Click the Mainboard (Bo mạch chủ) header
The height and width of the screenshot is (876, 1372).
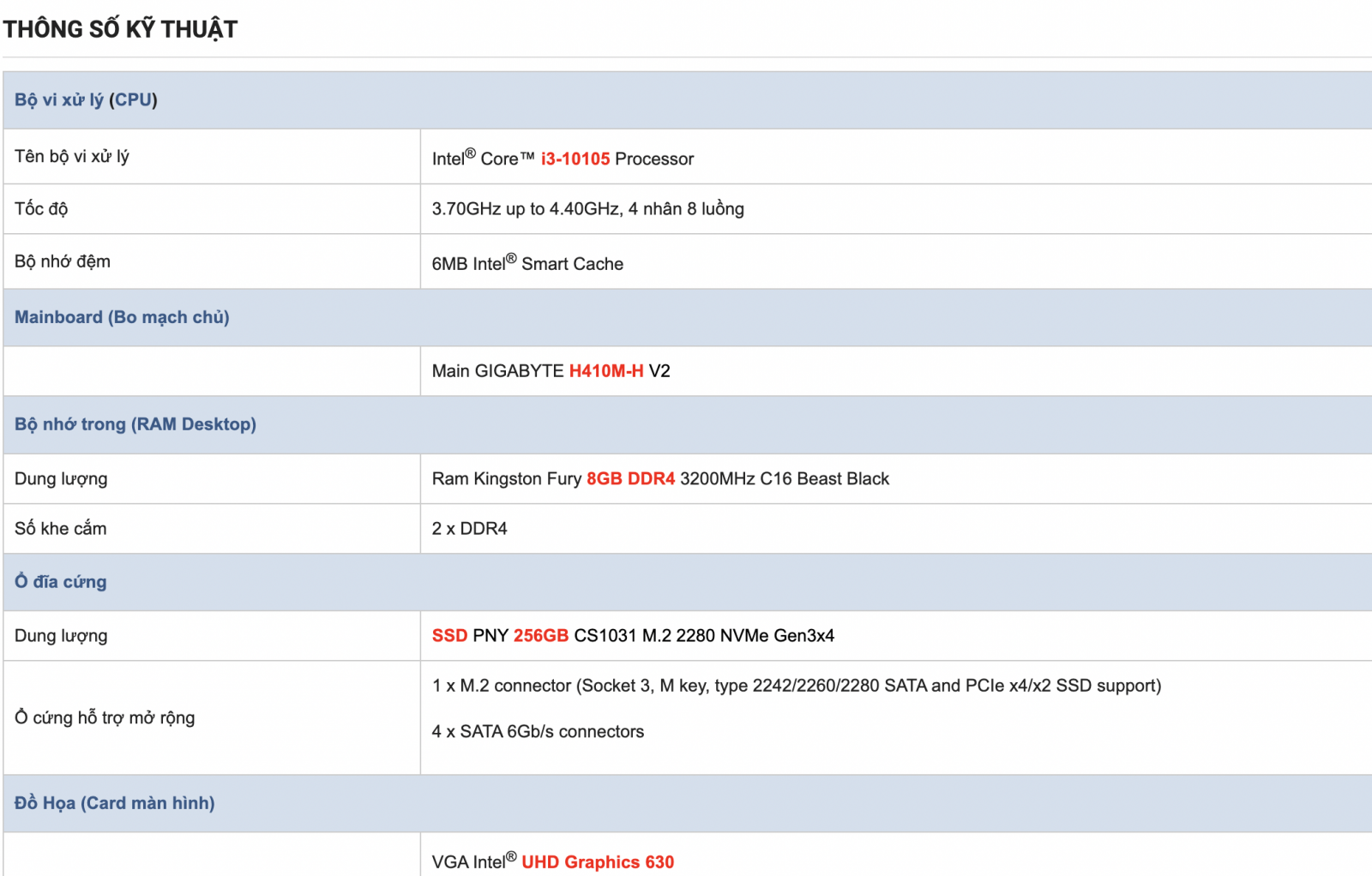(x=122, y=317)
